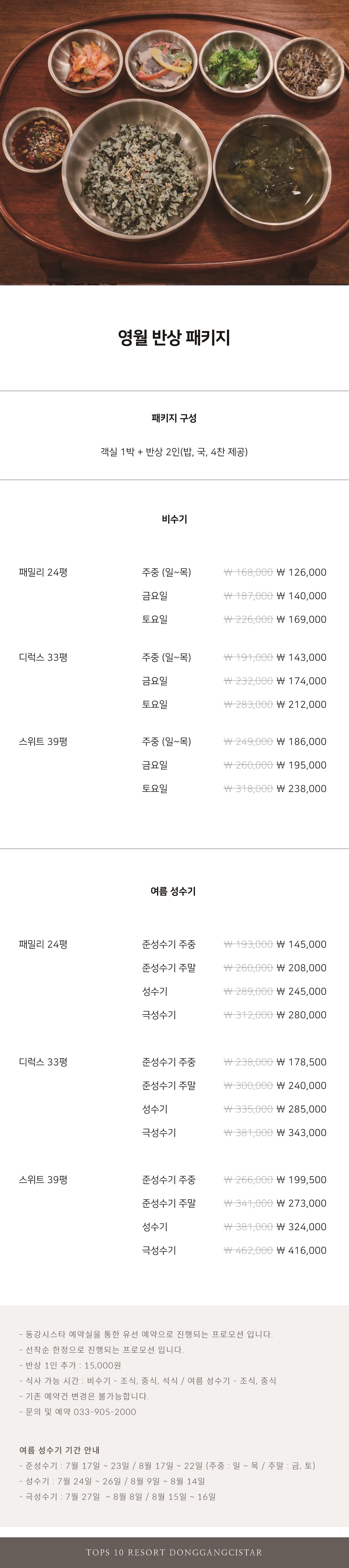The image size is (349, 1568).
Task: Click the 패키지 구성 heading
Action: click(174, 418)
